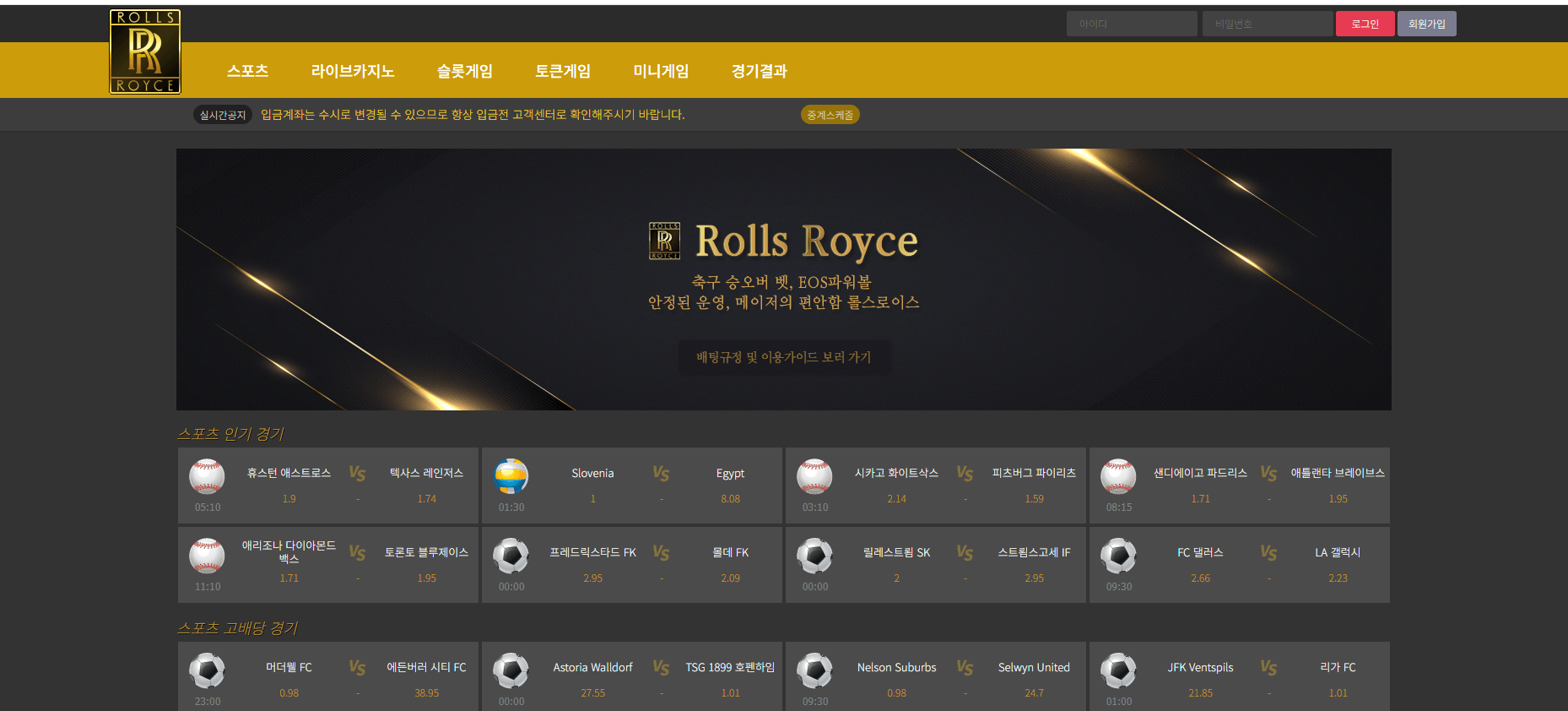The height and width of the screenshot is (711, 1568).
Task: Click soccer ball icon for FC 댈러스 match
Action: (1118, 556)
